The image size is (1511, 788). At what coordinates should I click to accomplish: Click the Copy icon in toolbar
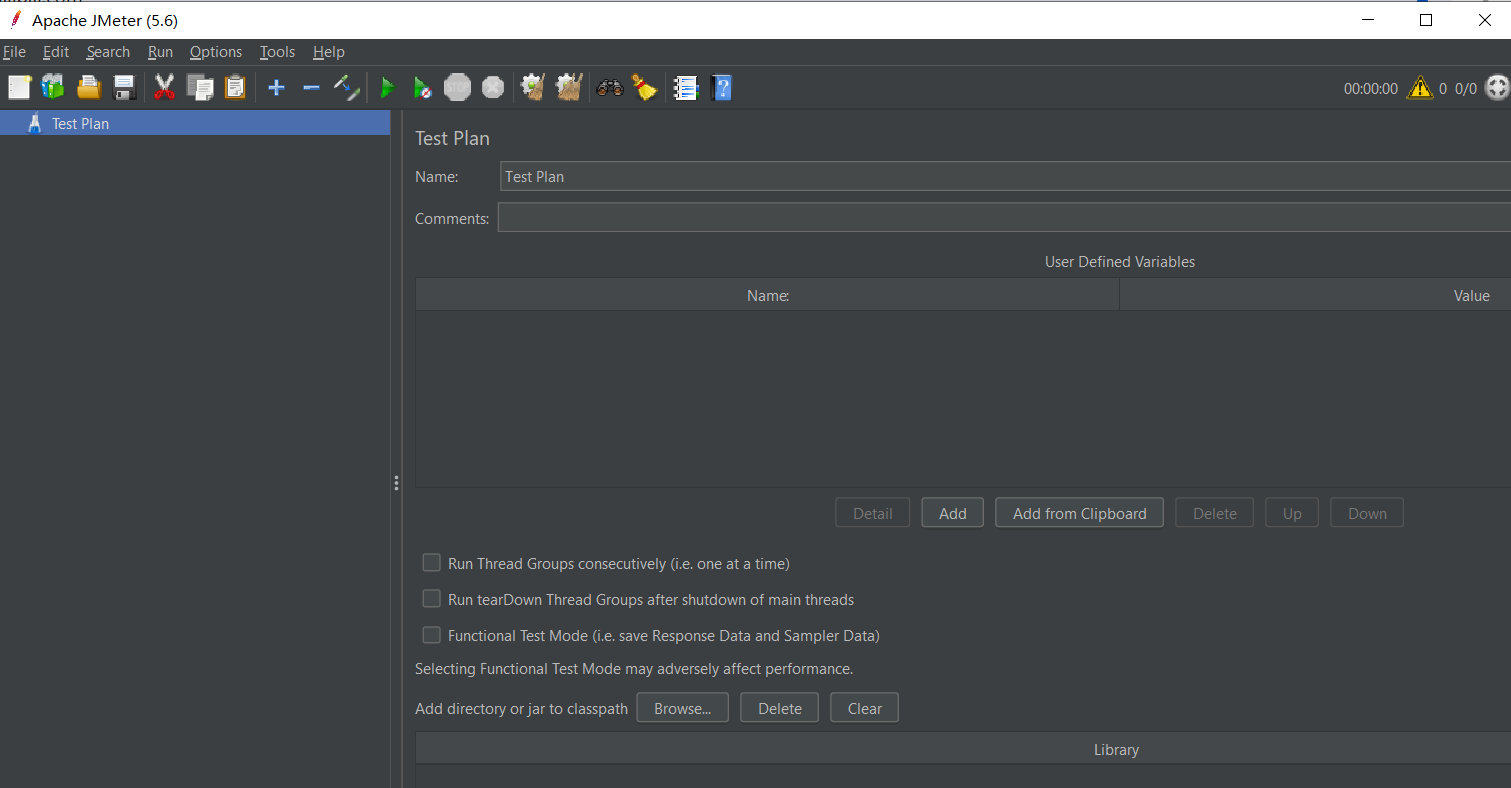tap(200, 88)
